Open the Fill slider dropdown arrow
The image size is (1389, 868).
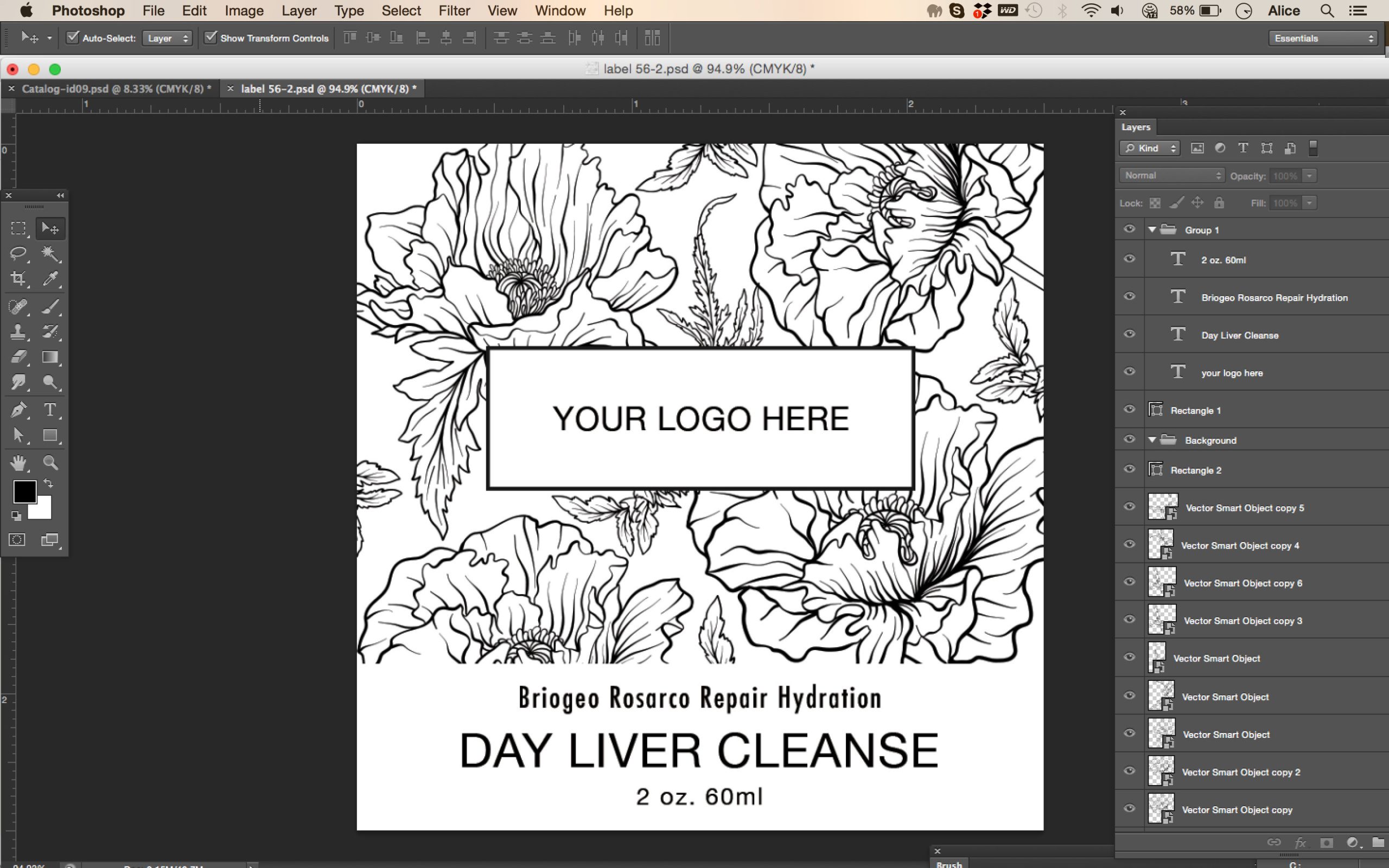pos(1309,203)
